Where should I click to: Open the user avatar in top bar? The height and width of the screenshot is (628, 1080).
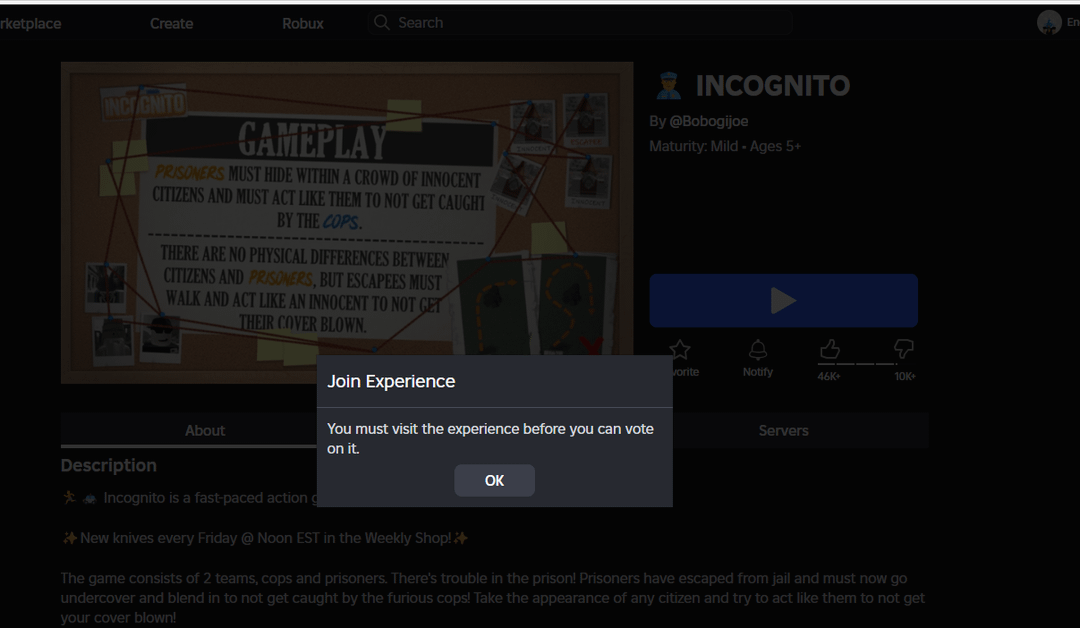(x=1048, y=22)
